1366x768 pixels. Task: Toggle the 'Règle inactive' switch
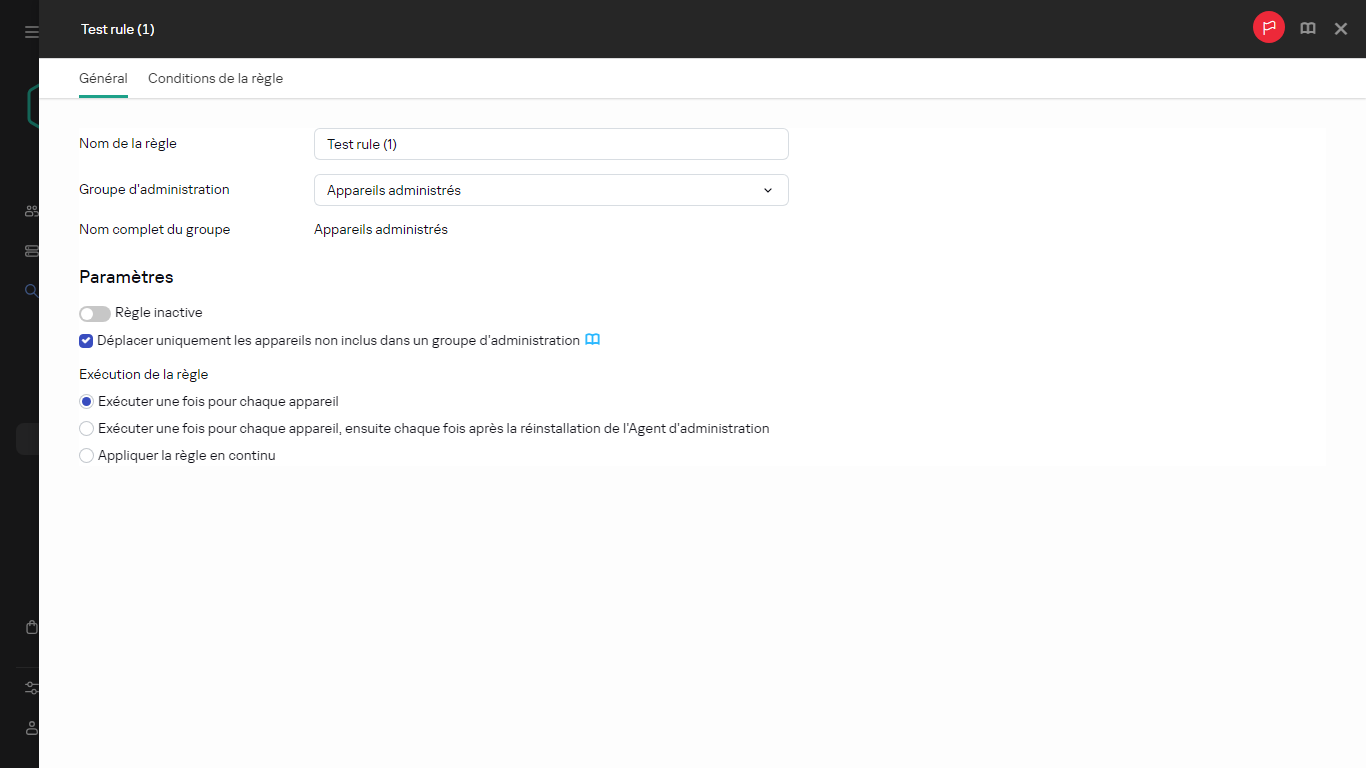coord(95,314)
